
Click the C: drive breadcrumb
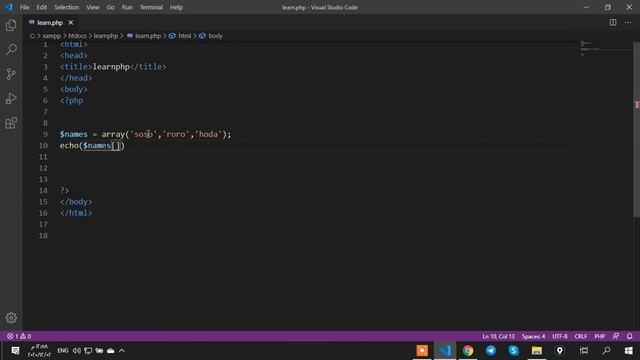pyautogui.click(x=32, y=36)
